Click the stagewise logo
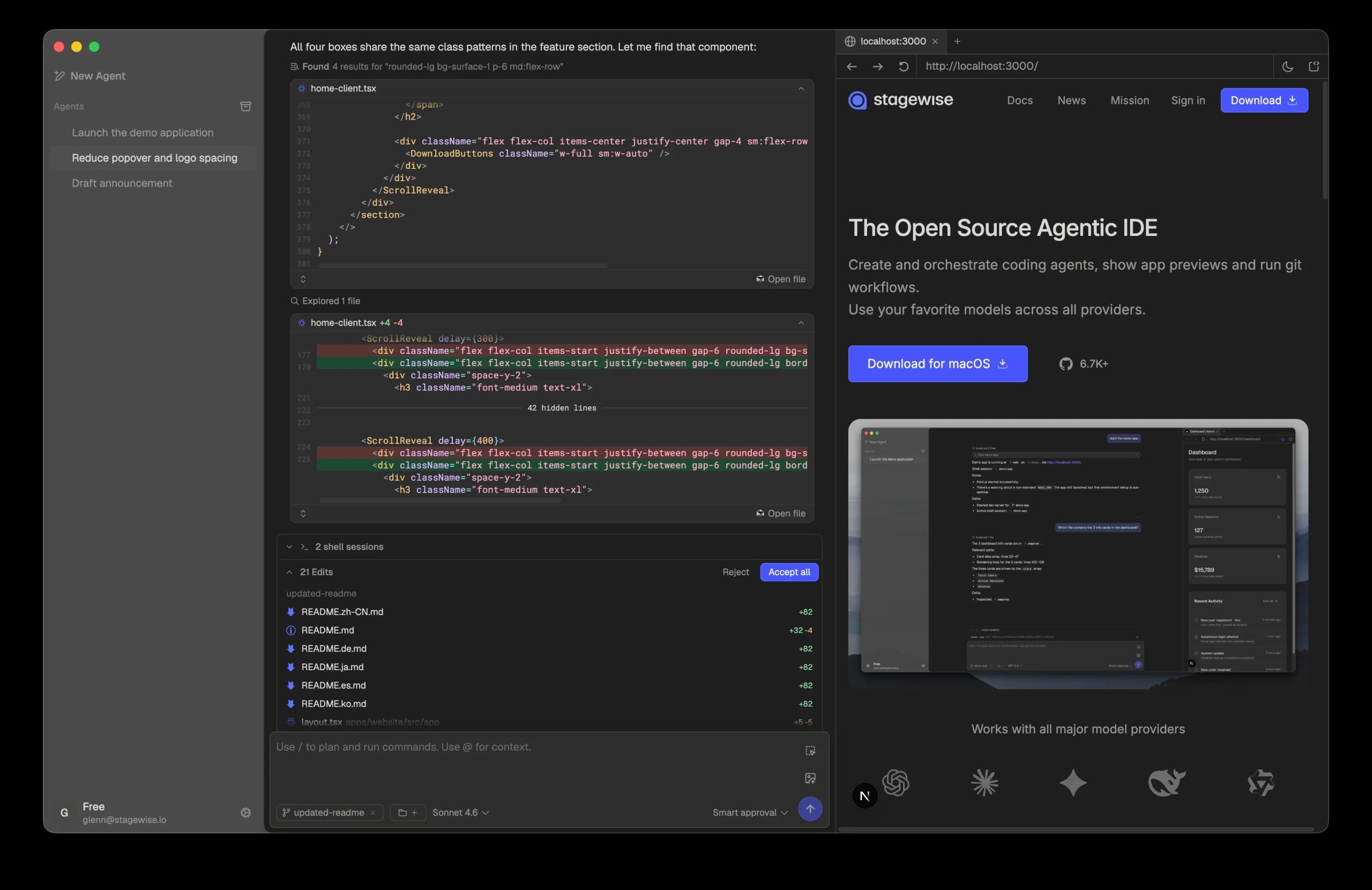 point(900,100)
